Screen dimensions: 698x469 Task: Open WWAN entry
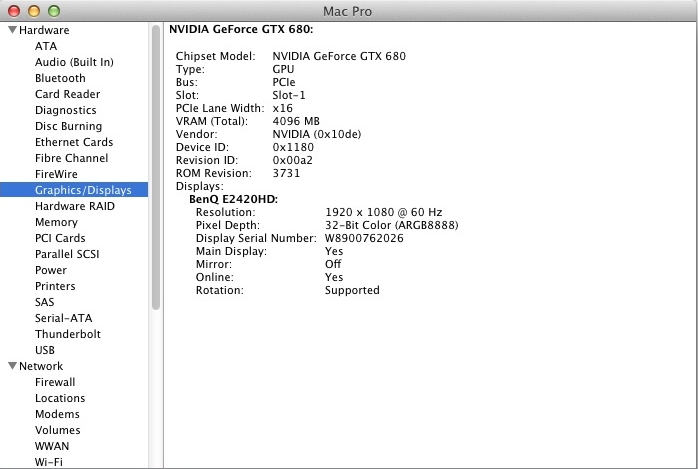[52, 447]
